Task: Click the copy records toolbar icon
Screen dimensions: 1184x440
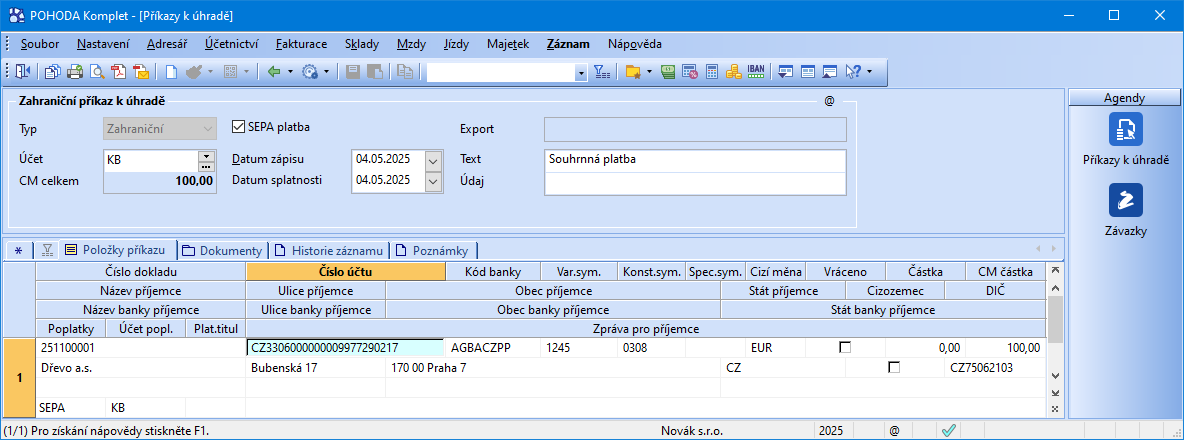Action: pos(52,72)
